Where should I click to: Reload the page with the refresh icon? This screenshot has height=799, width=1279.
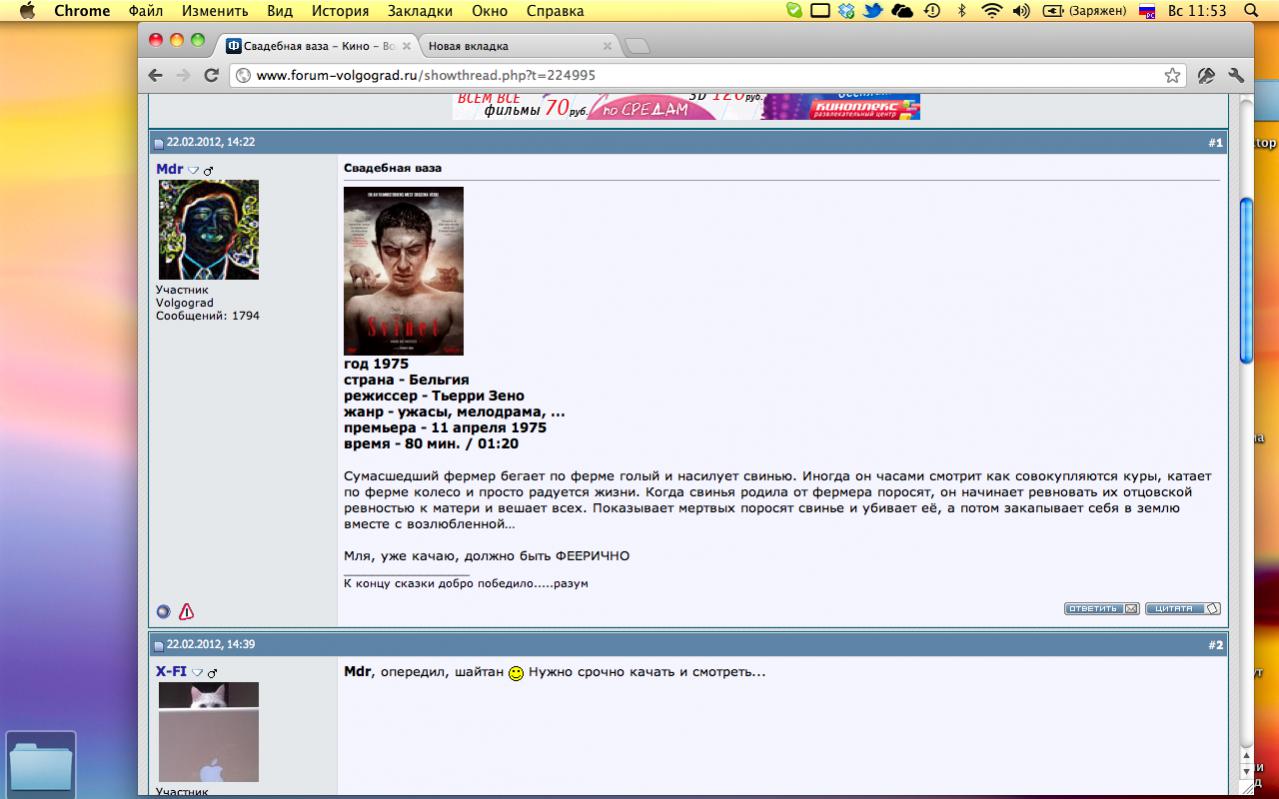(x=211, y=75)
